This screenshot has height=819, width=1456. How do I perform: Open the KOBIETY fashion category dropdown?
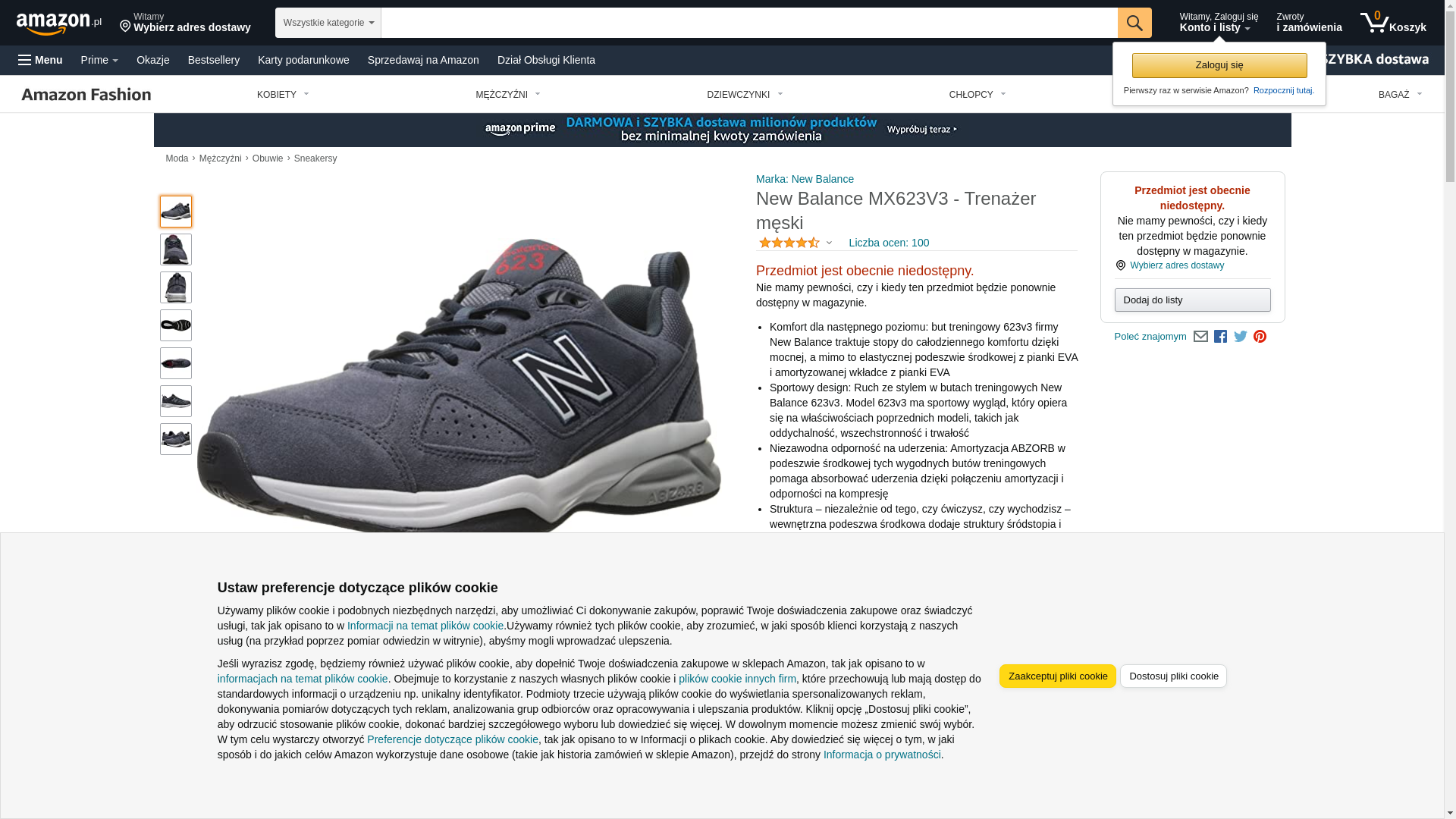click(283, 95)
